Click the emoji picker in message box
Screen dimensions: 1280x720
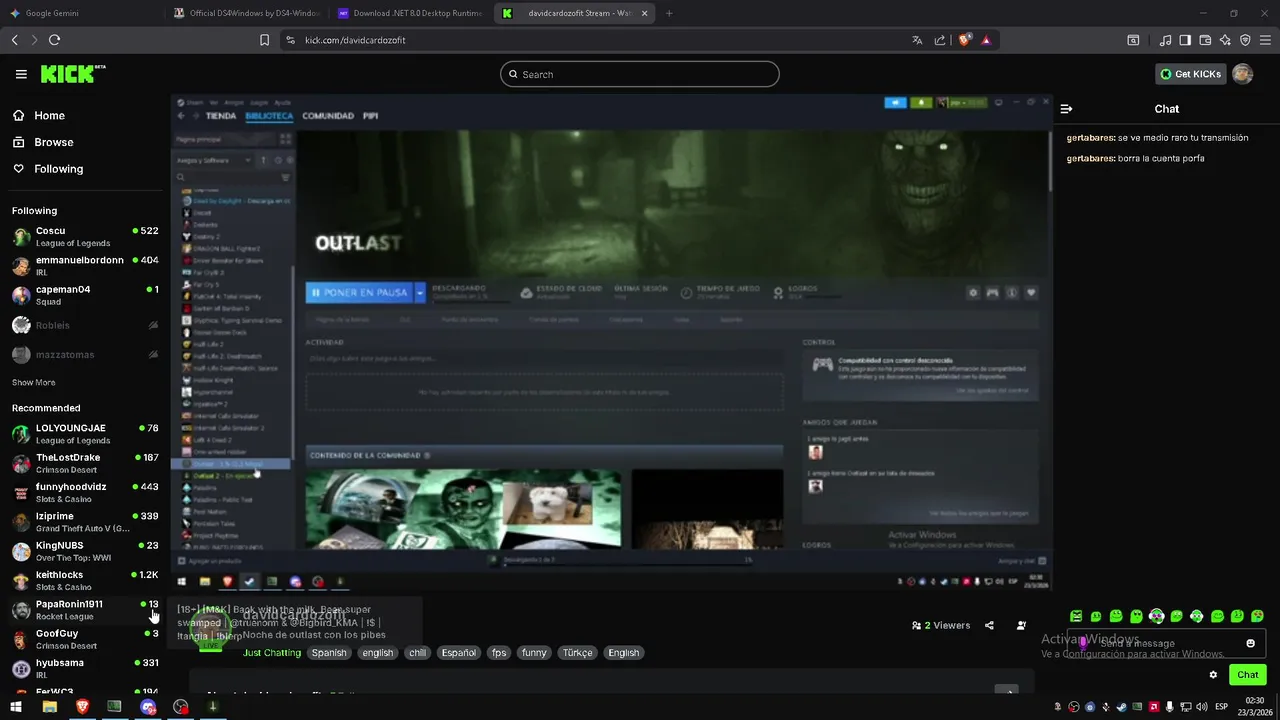[1250, 643]
